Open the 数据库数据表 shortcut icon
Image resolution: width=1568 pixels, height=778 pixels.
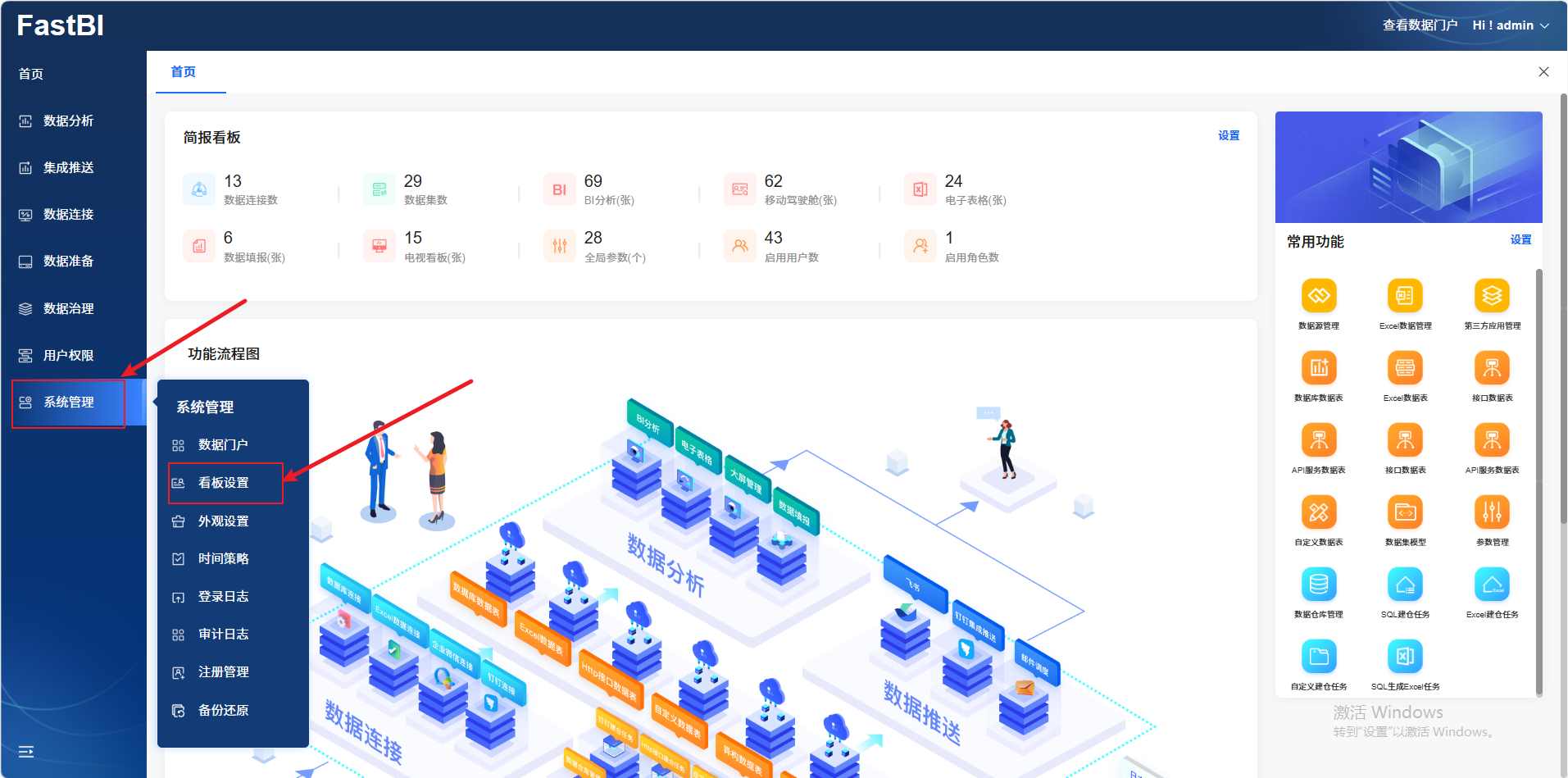pyautogui.click(x=1318, y=368)
